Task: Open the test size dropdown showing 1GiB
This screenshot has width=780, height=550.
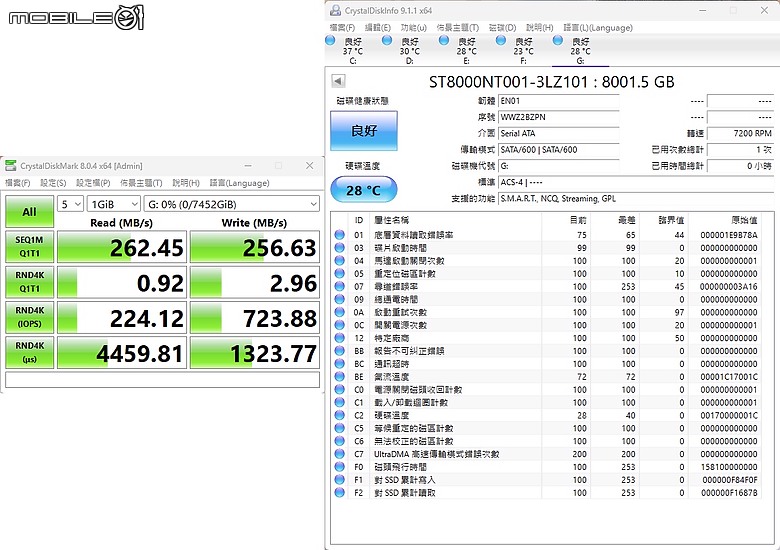Action: click(x=113, y=204)
